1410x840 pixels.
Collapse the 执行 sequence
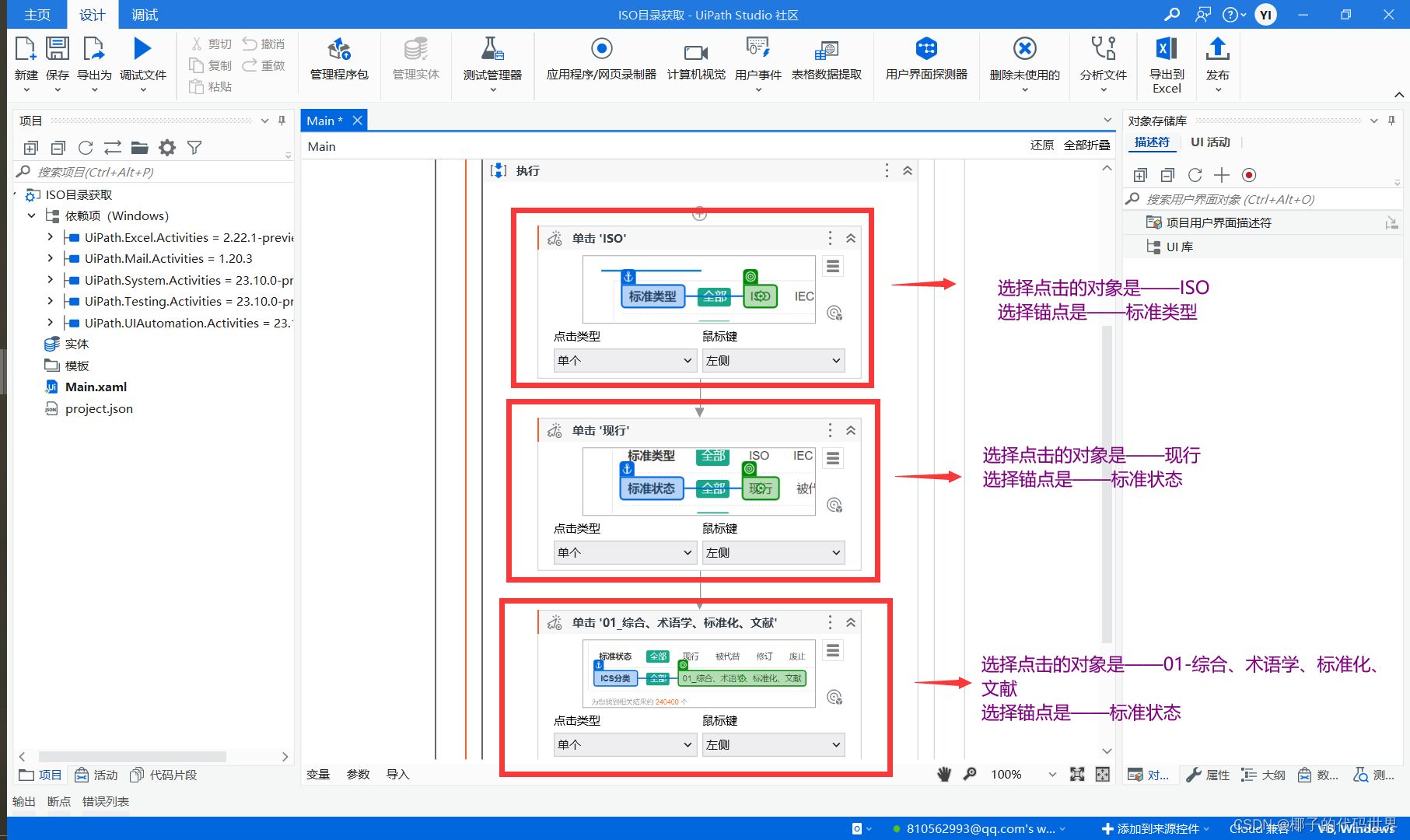pyautogui.click(x=908, y=170)
